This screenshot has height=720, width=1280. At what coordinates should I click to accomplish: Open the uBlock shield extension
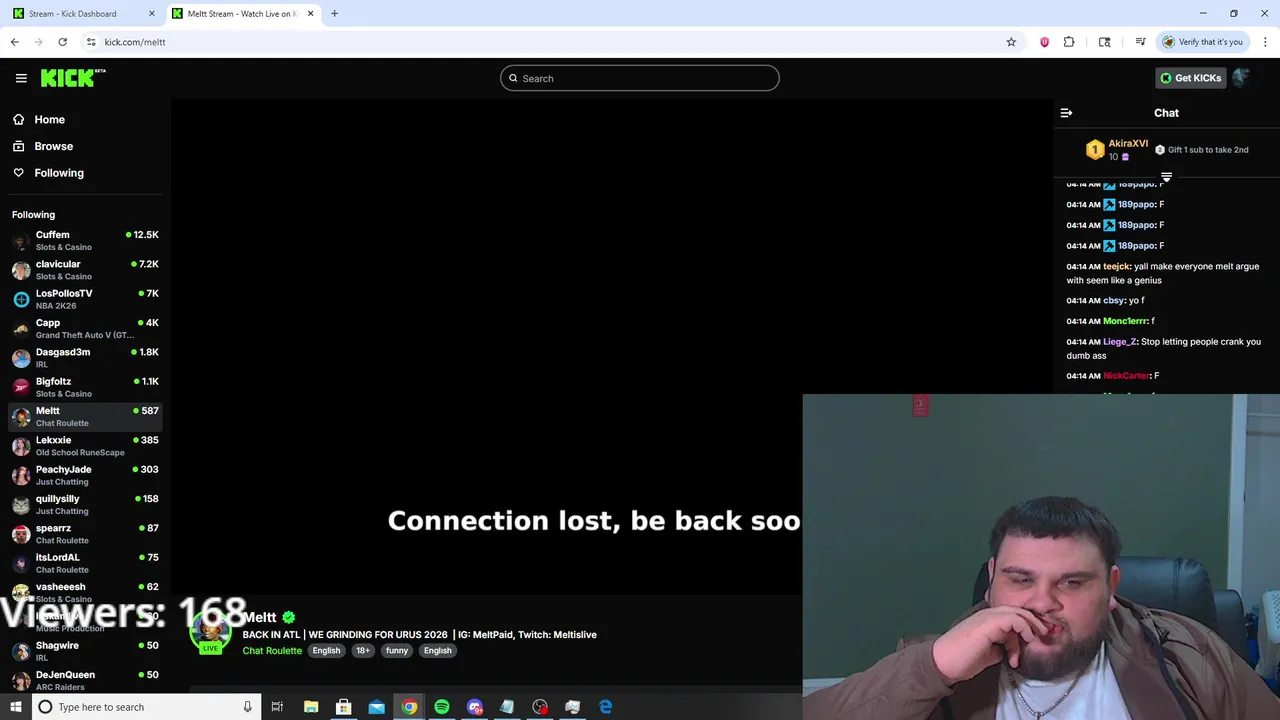click(x=1044, y=42)
